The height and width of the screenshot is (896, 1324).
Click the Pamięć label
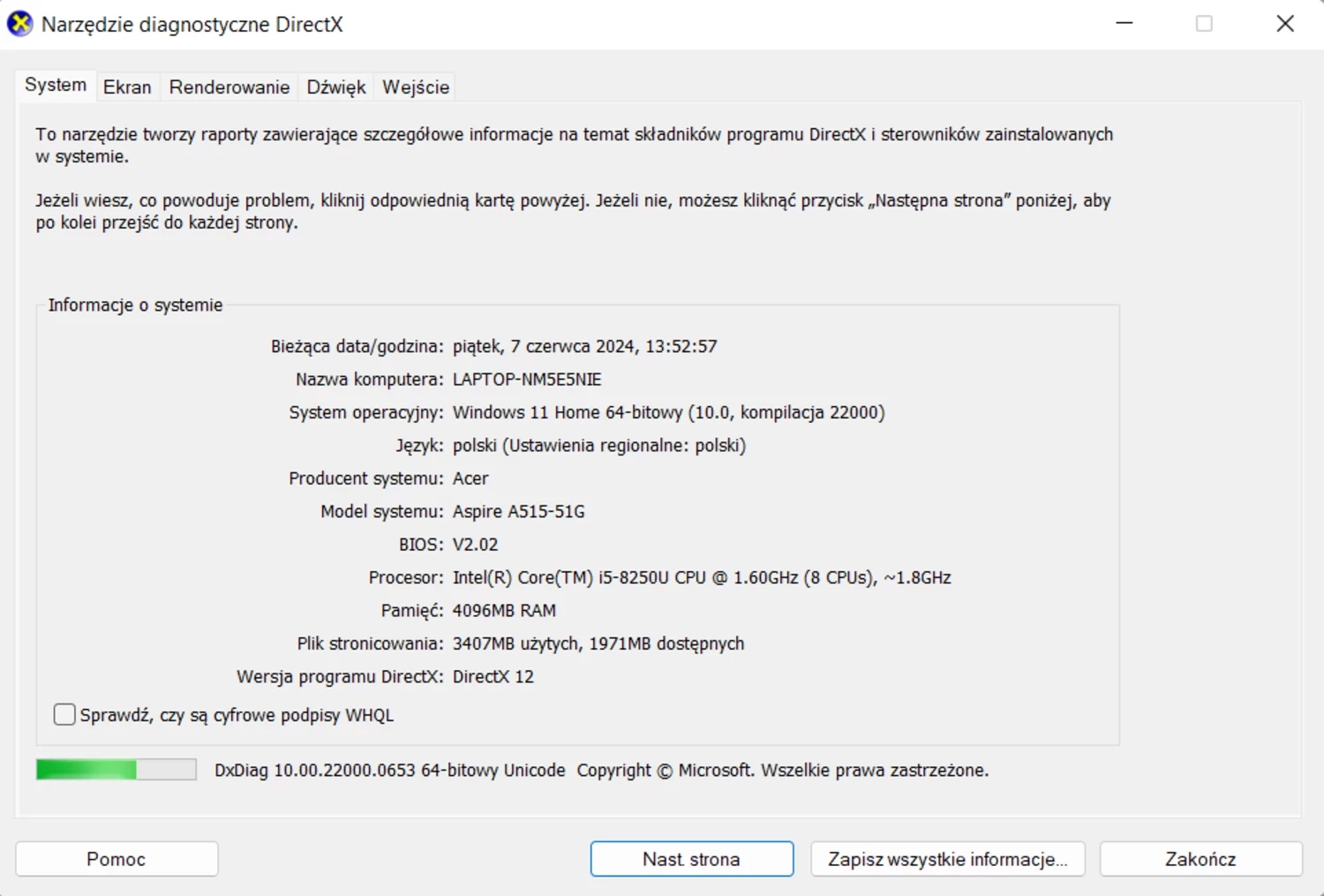pos(412,611)
